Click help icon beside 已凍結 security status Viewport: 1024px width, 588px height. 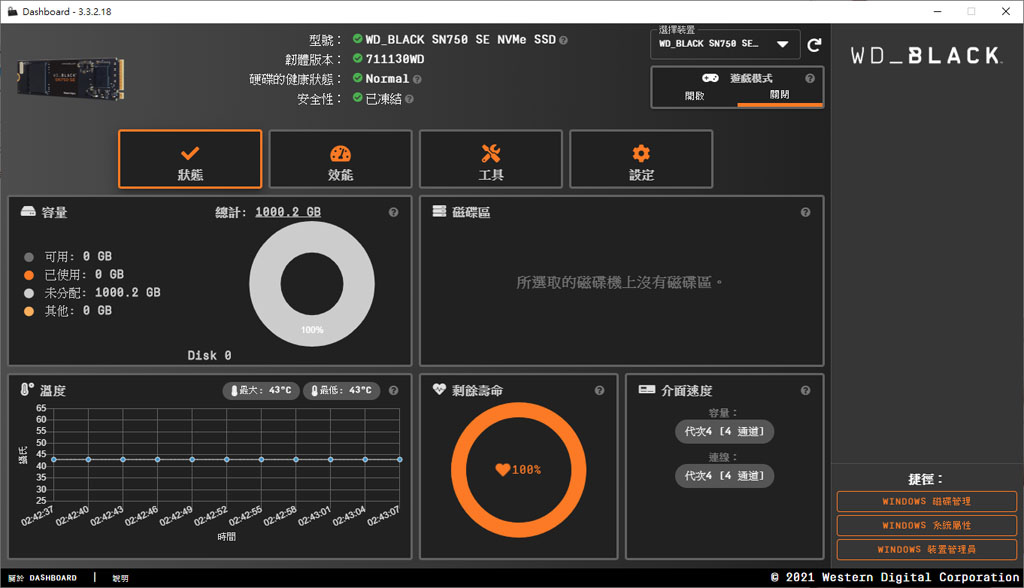[409, 99]
